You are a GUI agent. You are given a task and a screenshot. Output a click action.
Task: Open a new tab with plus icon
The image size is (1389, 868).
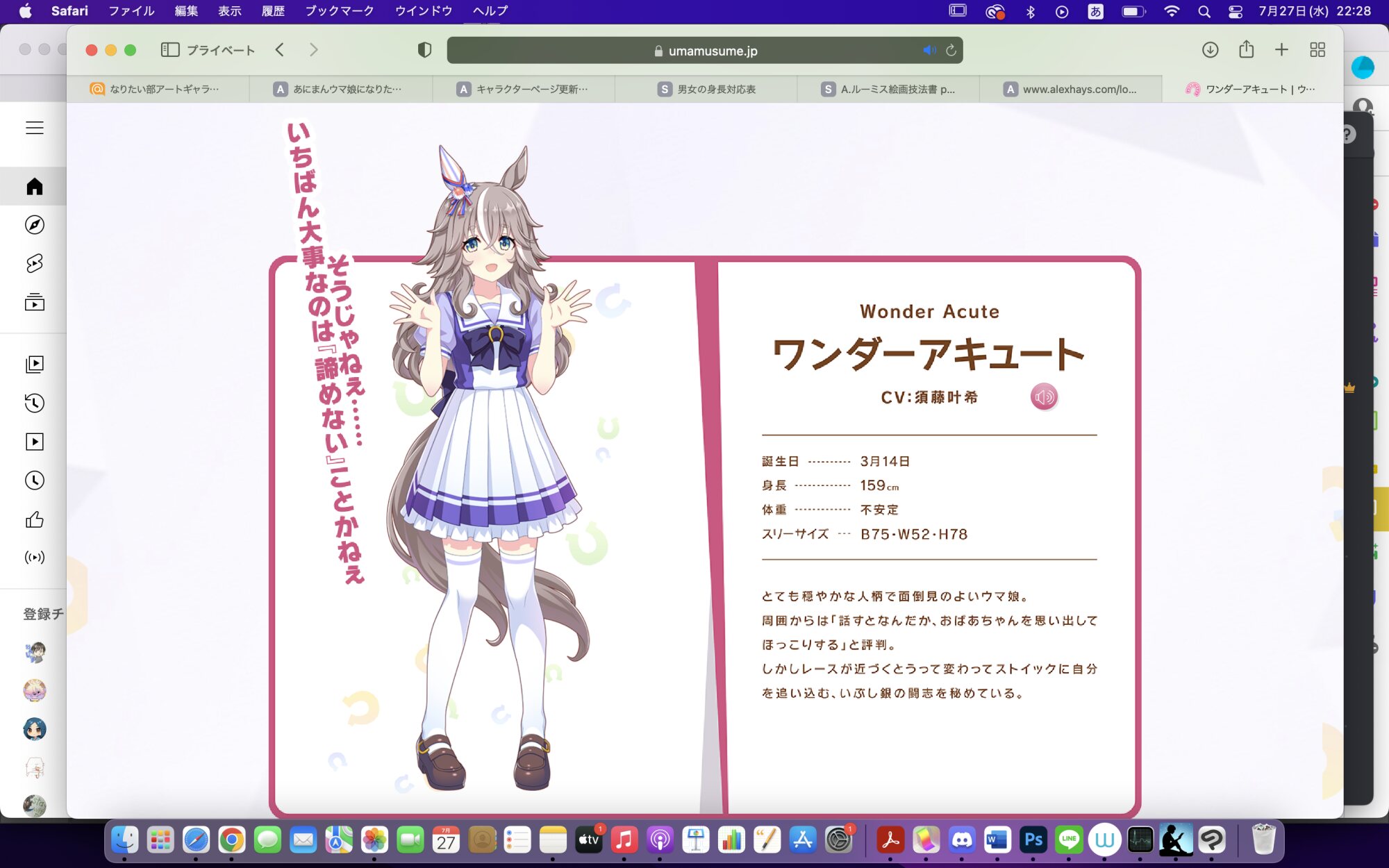click(1281, 50)
